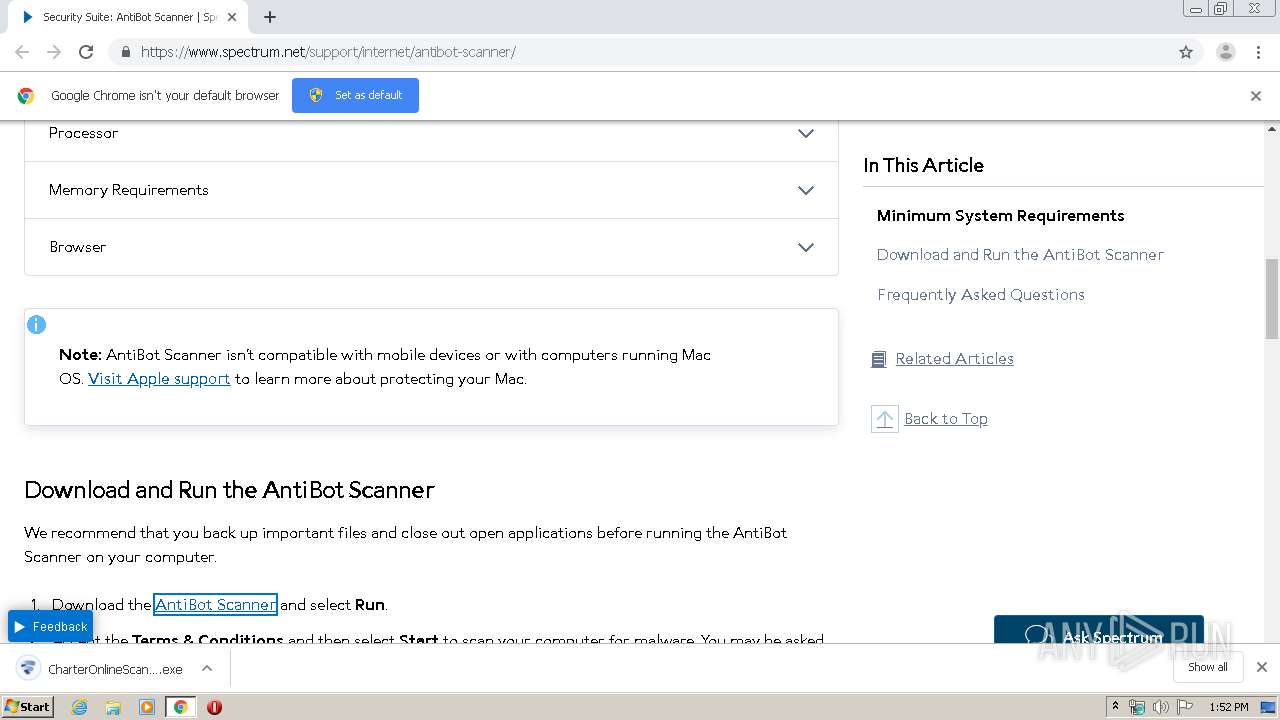Image resolution: width=1280 pixels, height=720 pixels.
Task: Close the Security Suite AntiBot tab
Action: [232, 17]
